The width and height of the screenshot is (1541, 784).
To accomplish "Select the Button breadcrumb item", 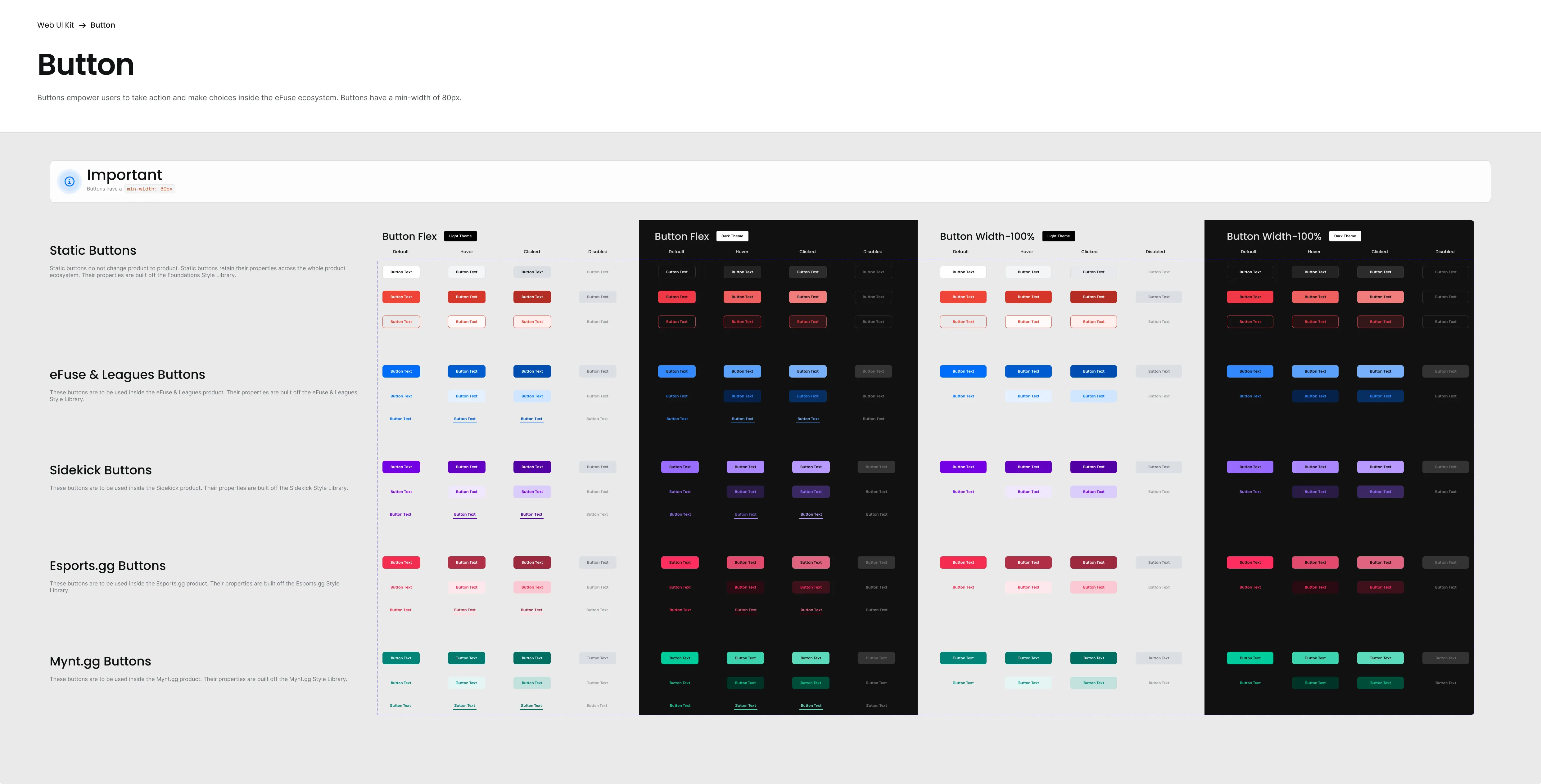I will tap(102, 25).
